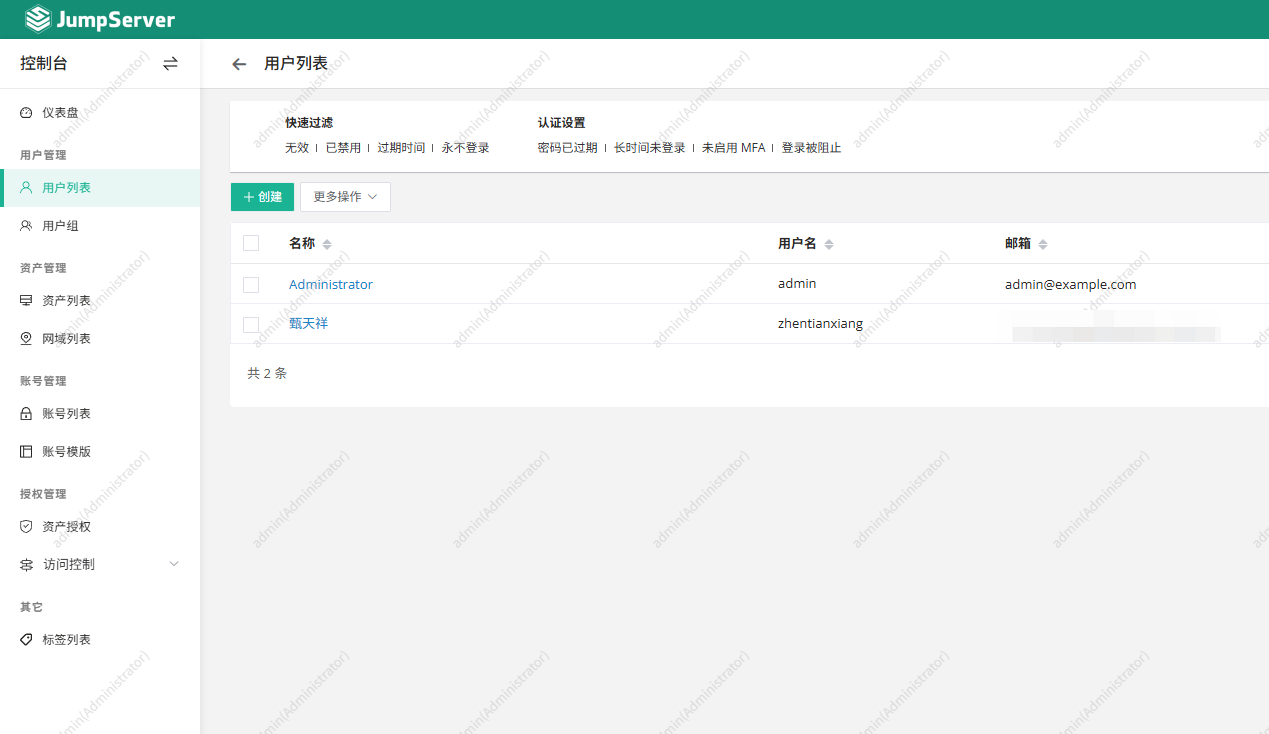Open the 仪表盘 dashboard icon in sidebar
The image size is (1269, 734).
(27, 112)
